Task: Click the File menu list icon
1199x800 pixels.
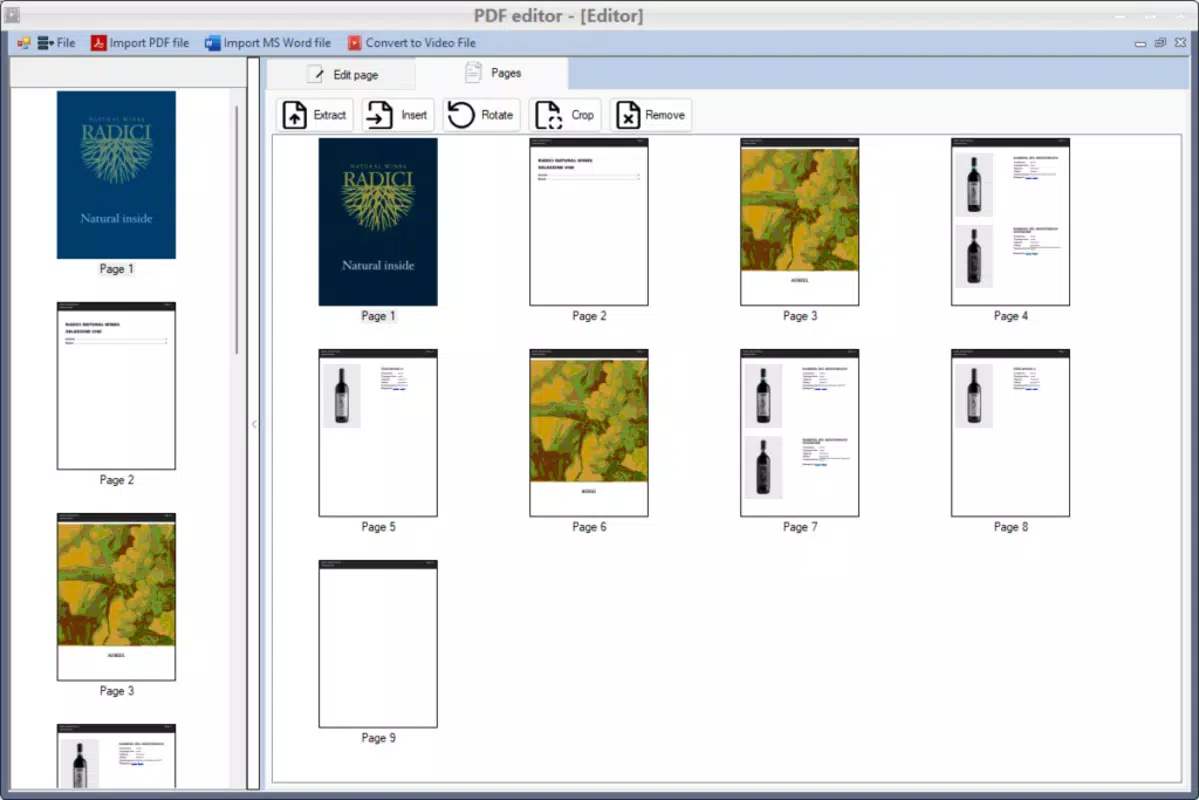Action: 45,43
